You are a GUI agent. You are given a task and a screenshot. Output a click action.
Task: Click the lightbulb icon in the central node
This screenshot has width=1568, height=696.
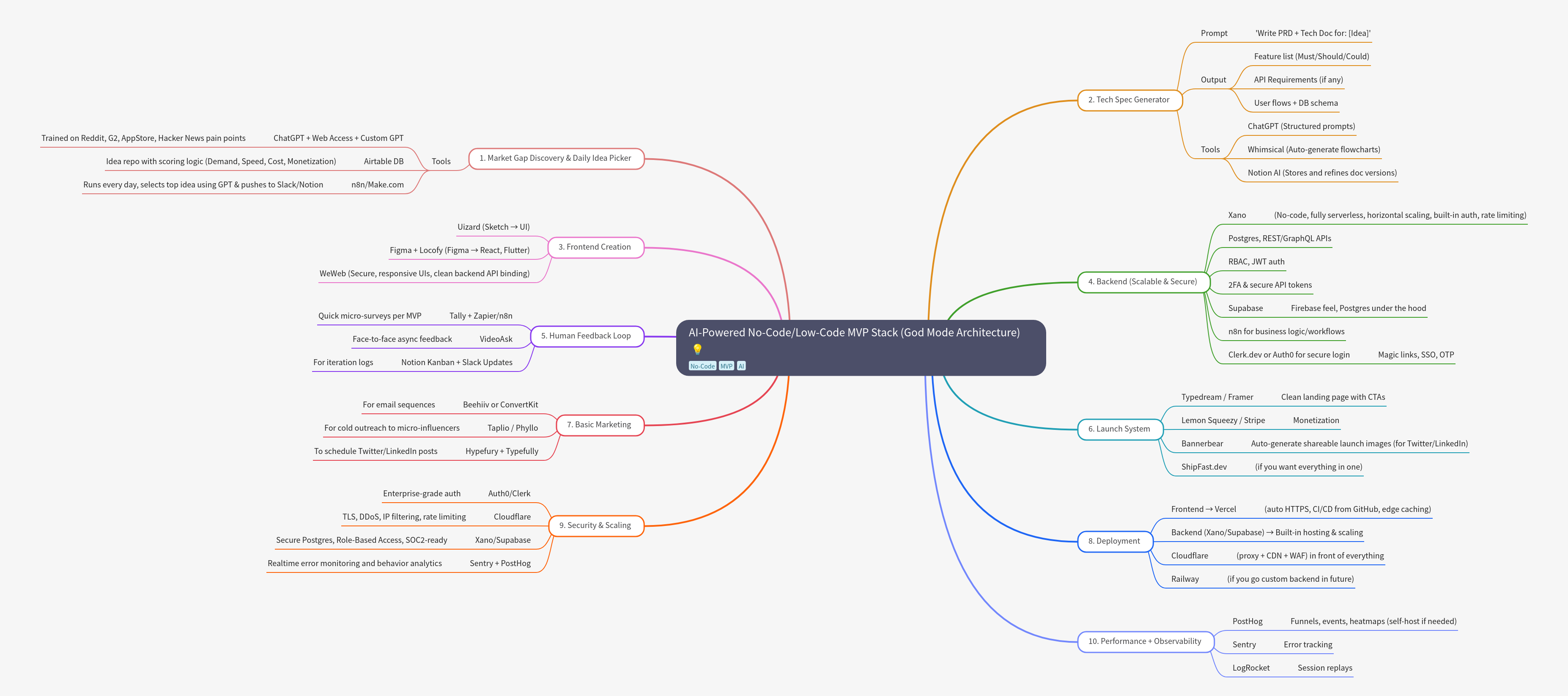[x=697, y=349]
